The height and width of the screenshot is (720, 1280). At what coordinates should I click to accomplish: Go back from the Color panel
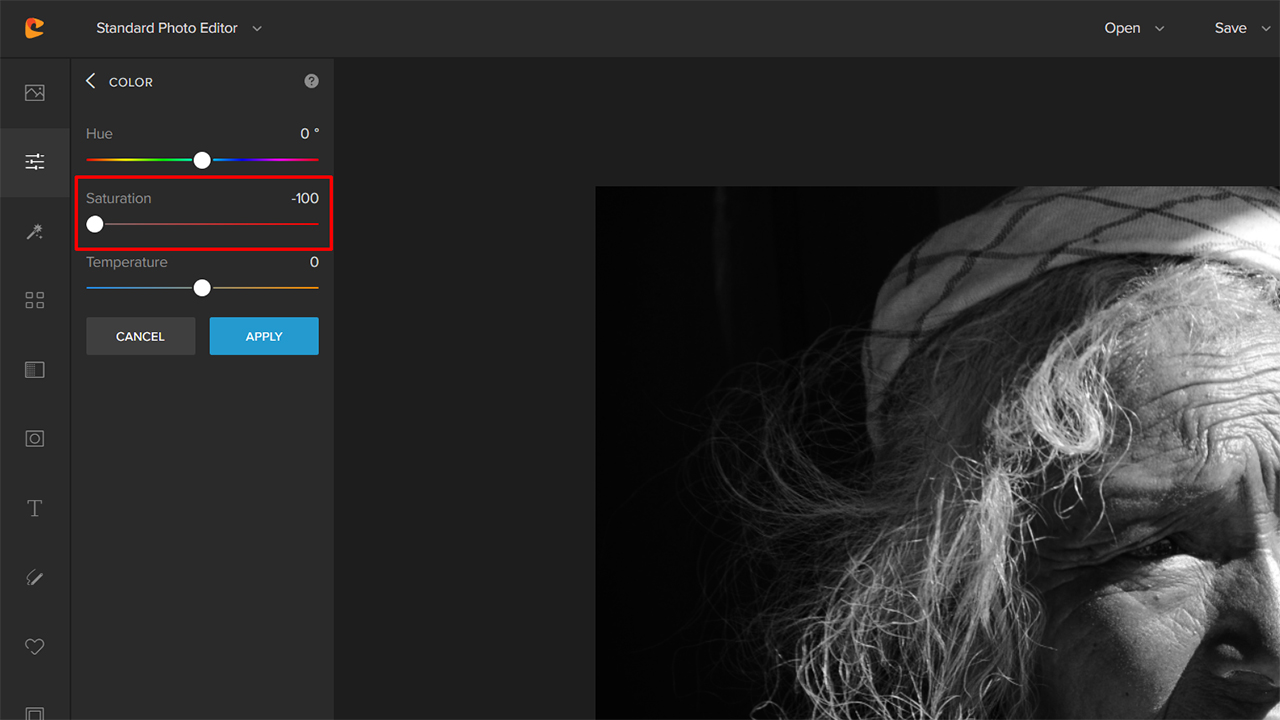89,81
